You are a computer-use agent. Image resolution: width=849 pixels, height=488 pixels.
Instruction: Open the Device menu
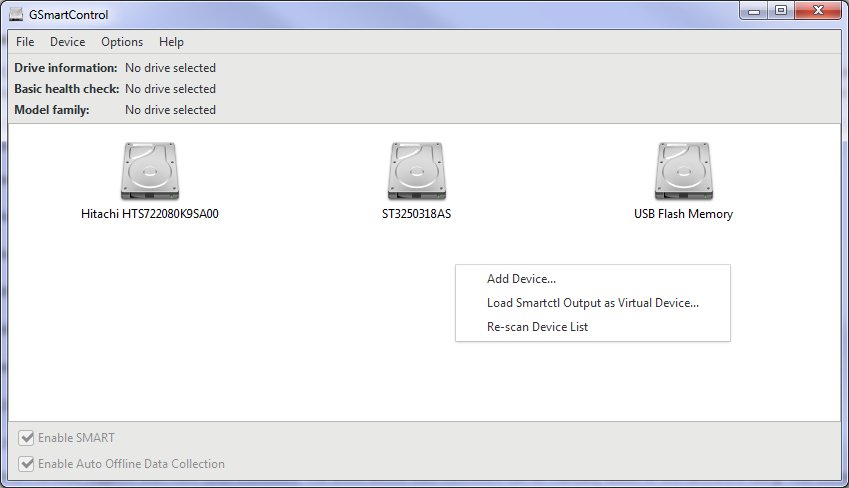pos(68,42)
